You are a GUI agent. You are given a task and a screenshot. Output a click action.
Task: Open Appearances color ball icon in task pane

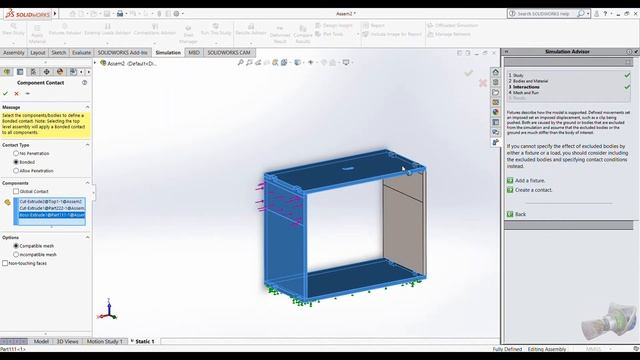(x=496, y=112)
